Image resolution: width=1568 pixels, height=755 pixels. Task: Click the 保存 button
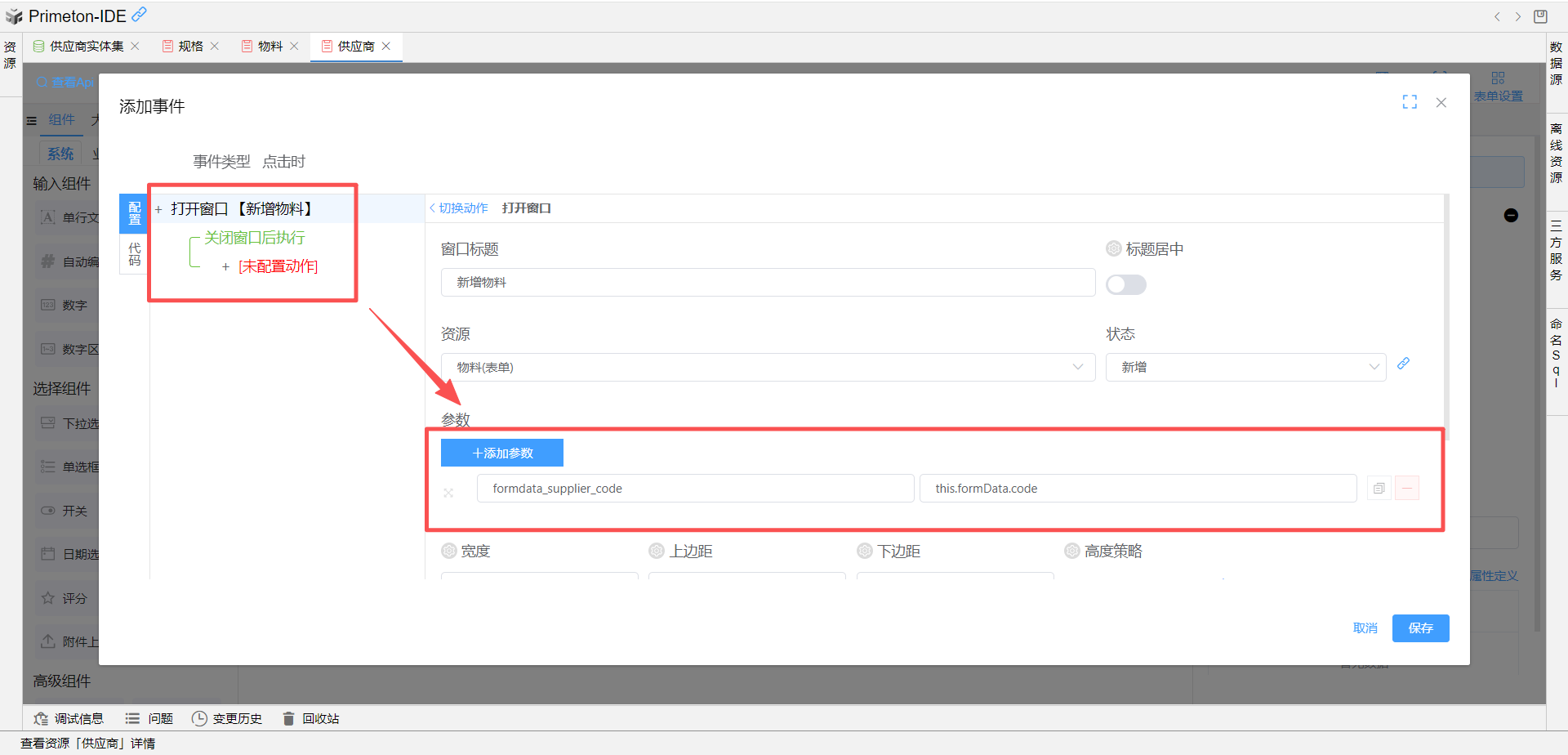1420,628
